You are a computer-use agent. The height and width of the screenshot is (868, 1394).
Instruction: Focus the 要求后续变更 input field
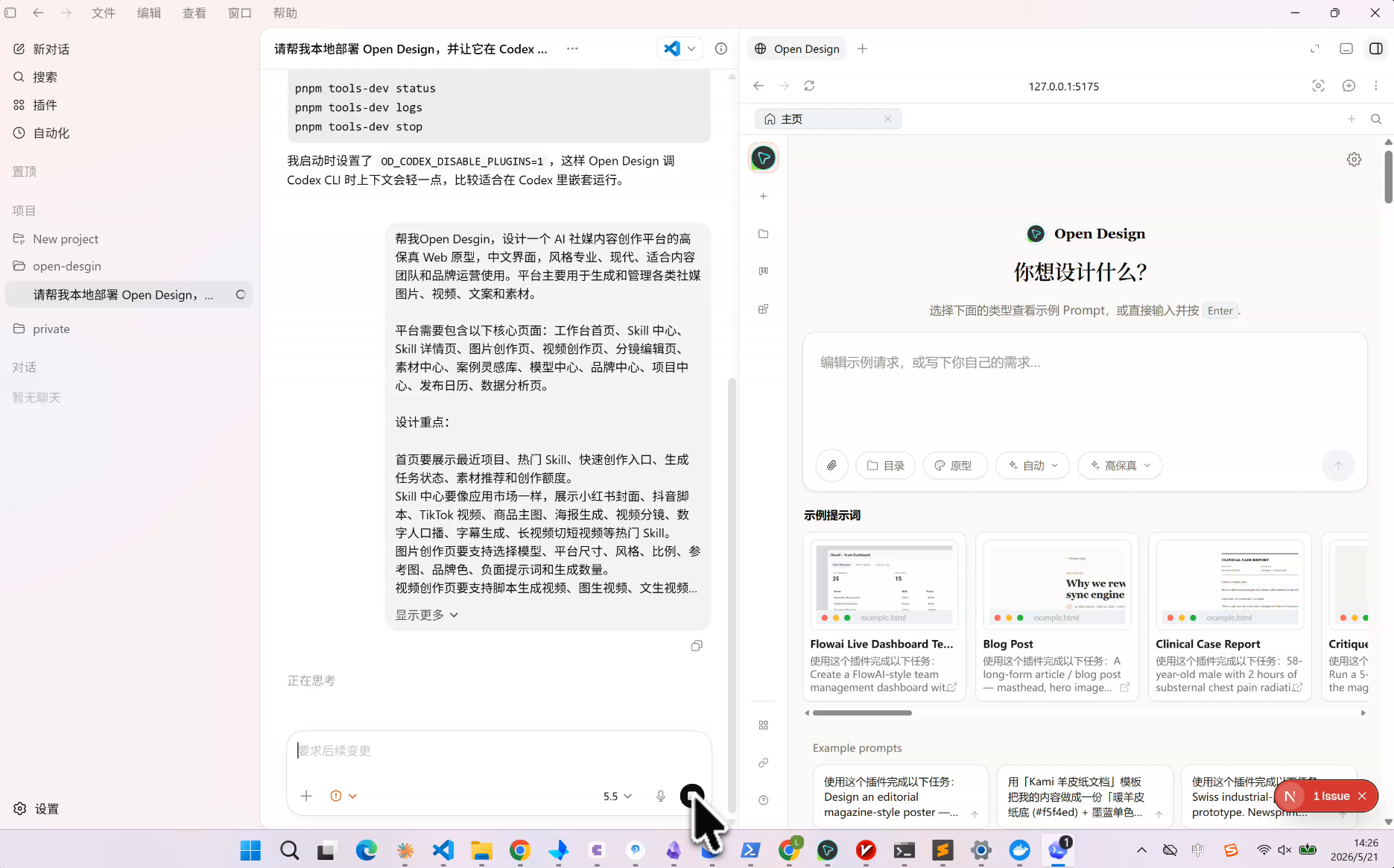tap(499, 751)
